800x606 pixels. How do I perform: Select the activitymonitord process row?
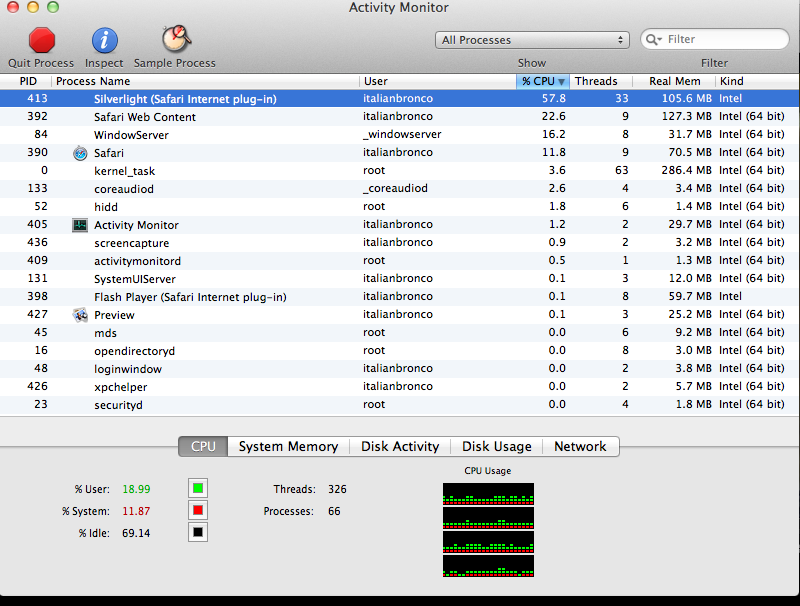[x=400, y=261]
